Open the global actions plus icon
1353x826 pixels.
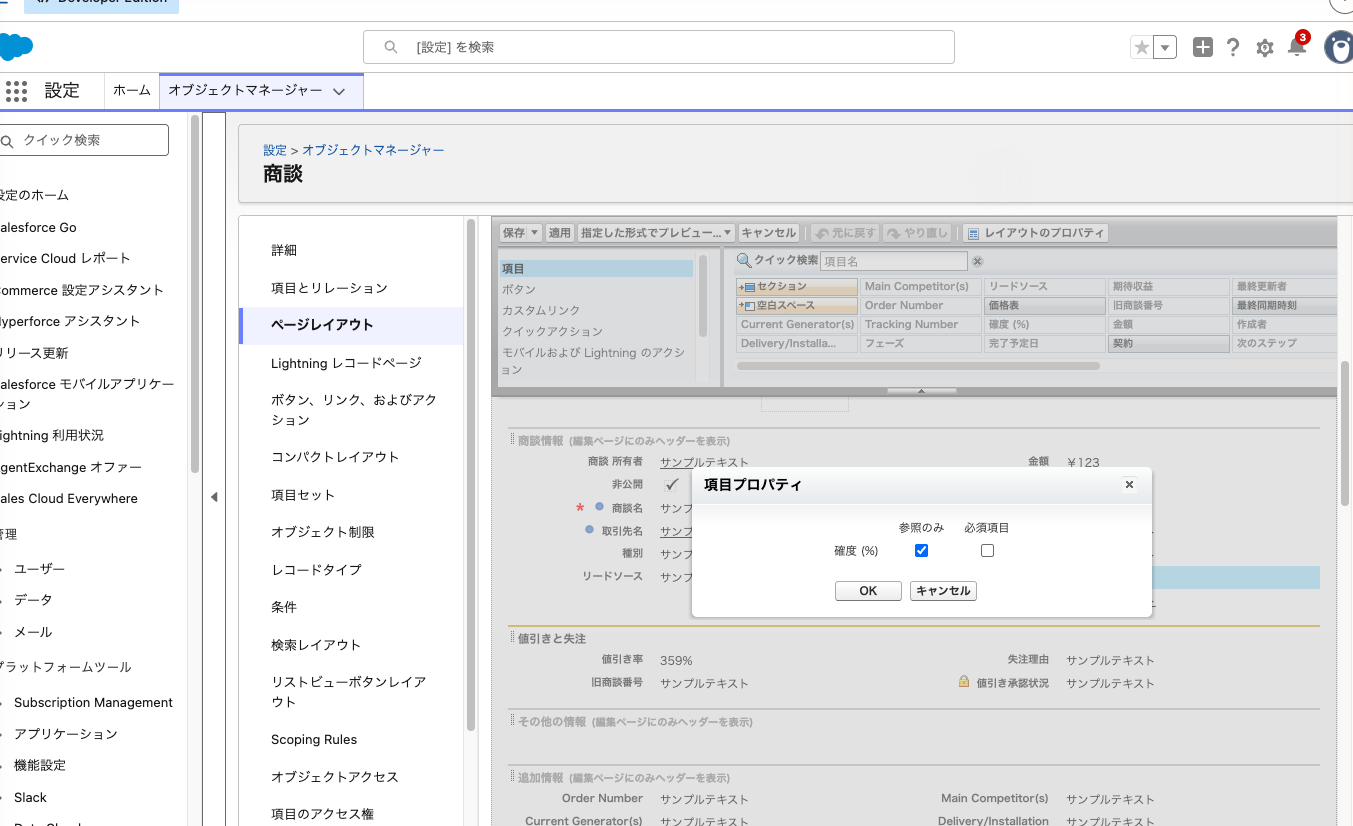(x=1203, y=47)
